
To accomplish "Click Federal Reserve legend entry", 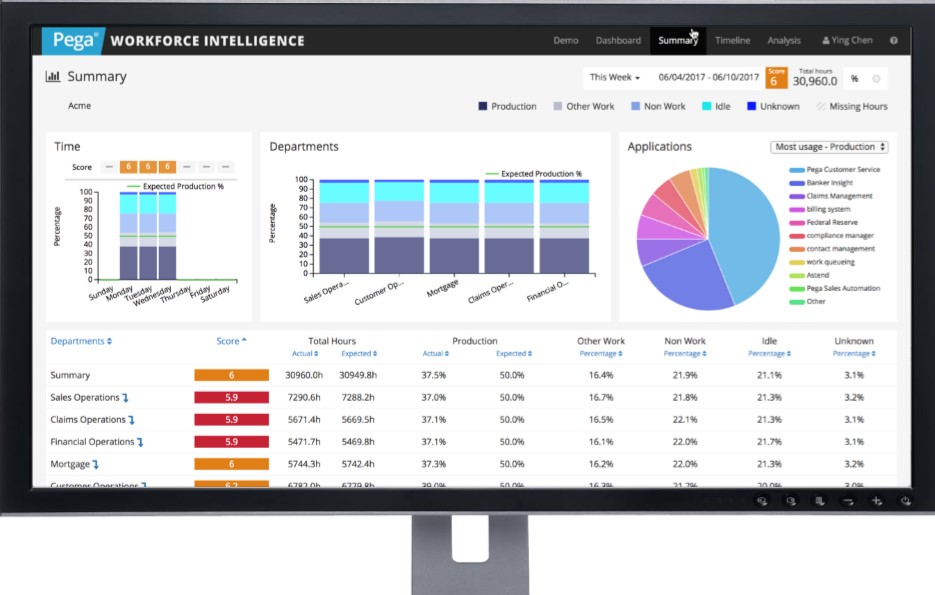I will point(823,222).
